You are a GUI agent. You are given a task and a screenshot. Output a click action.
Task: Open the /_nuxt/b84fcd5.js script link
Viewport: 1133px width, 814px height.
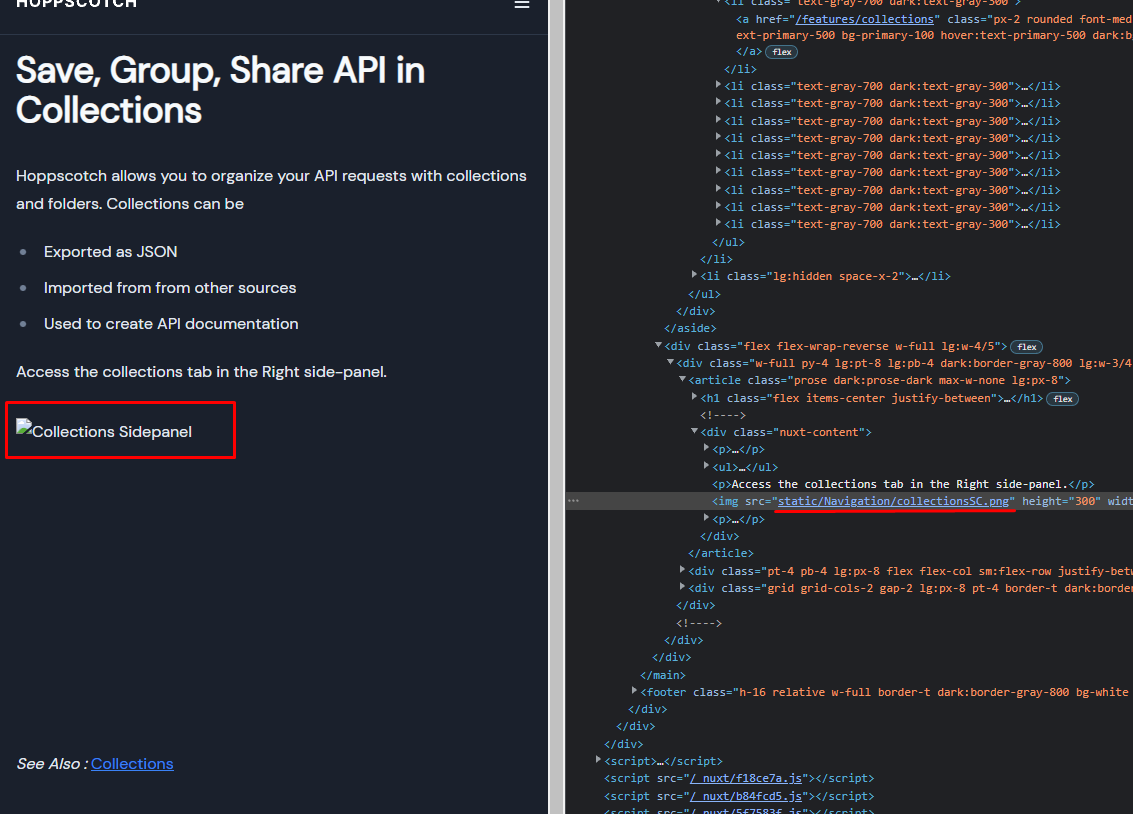746,796
